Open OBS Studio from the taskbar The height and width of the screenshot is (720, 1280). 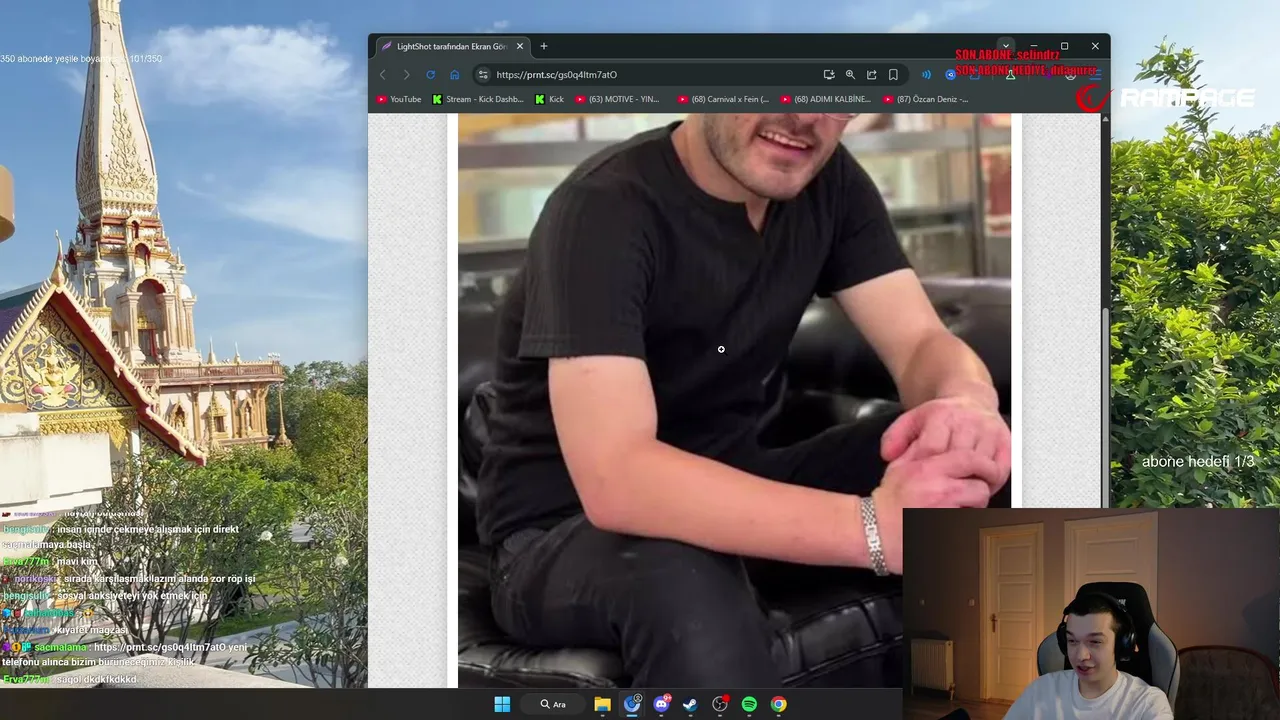720,704
